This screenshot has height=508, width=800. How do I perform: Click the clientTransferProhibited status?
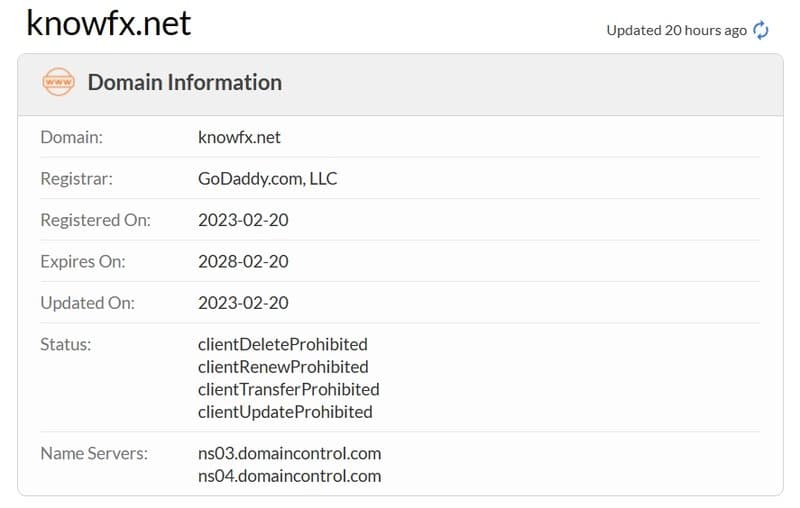coord(289,389)
